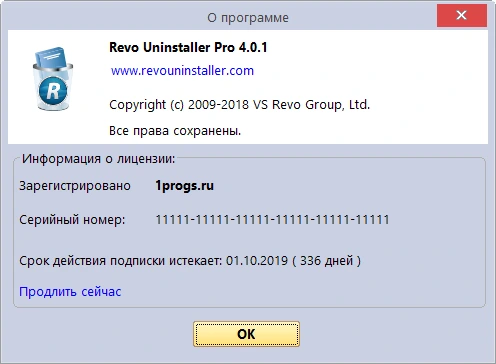The height and width of the screenshot is (364, 496).
Task: Click the OK button
Action: (x=246, y=334)
